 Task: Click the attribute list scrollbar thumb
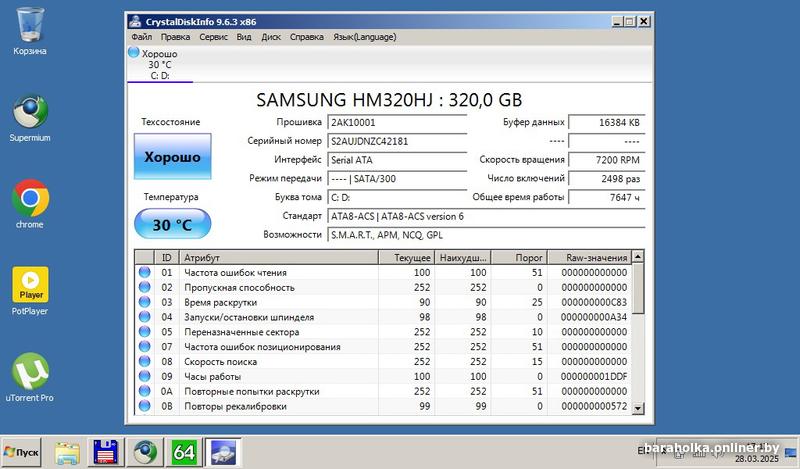pyautogui.click(x=638, y=288)
